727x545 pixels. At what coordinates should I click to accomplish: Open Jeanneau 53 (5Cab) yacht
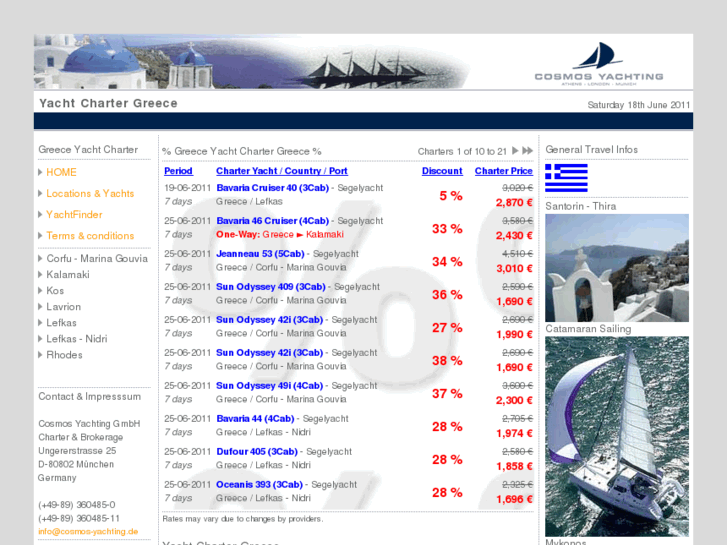[x=260, y=254]
